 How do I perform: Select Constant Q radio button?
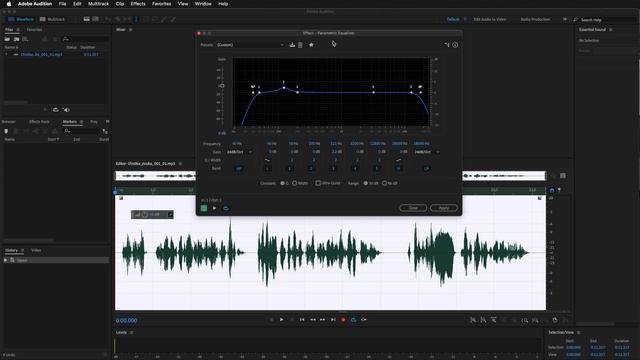(282, 183)
